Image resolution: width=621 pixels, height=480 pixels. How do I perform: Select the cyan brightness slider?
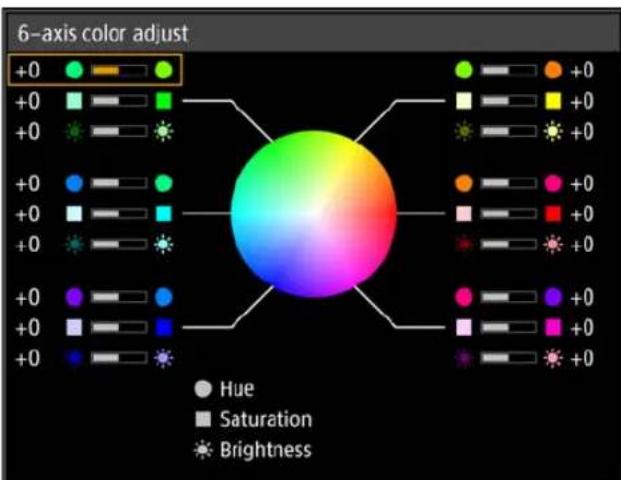point(119,244)
